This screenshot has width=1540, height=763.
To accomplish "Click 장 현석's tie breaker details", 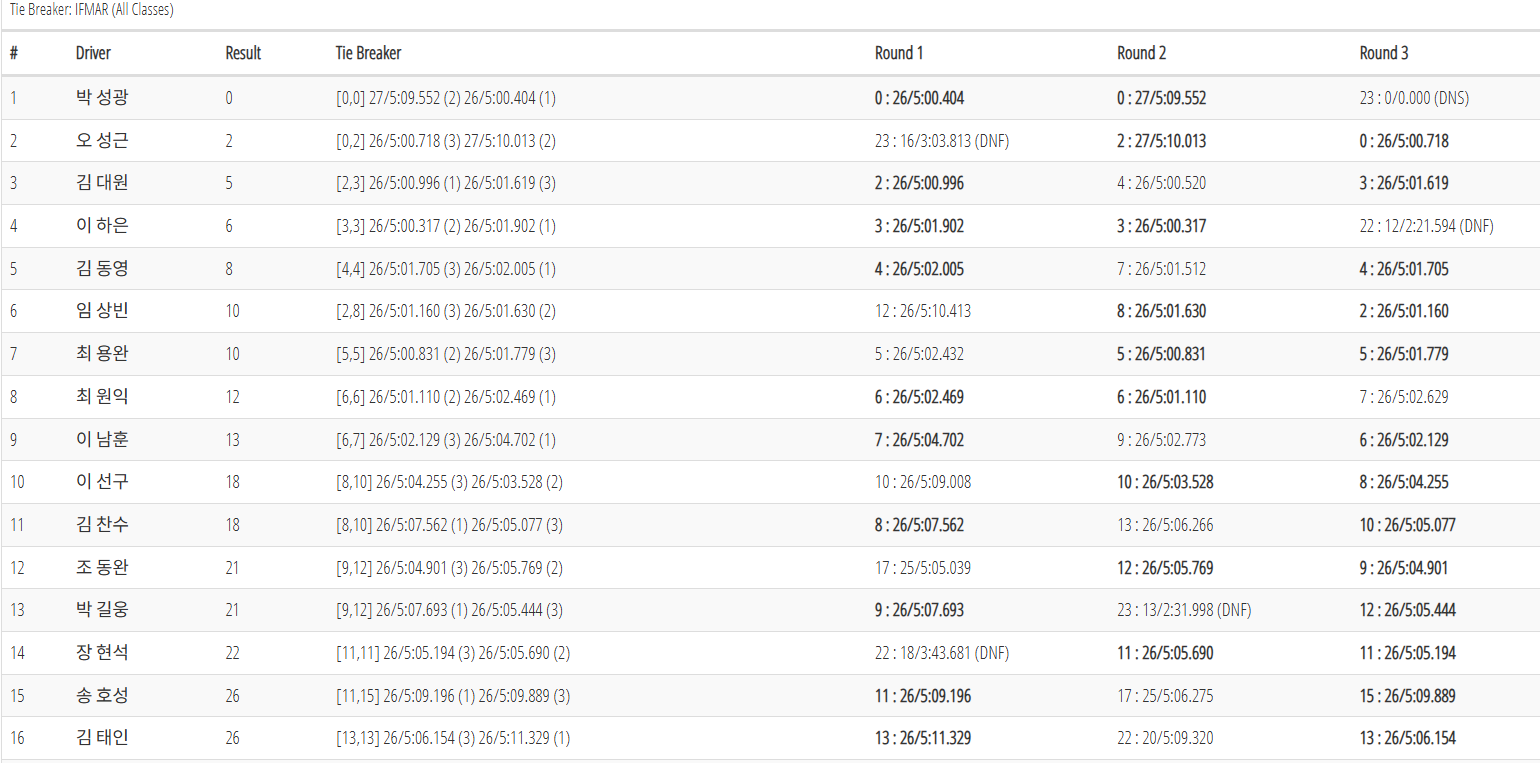I will (453, 653).
